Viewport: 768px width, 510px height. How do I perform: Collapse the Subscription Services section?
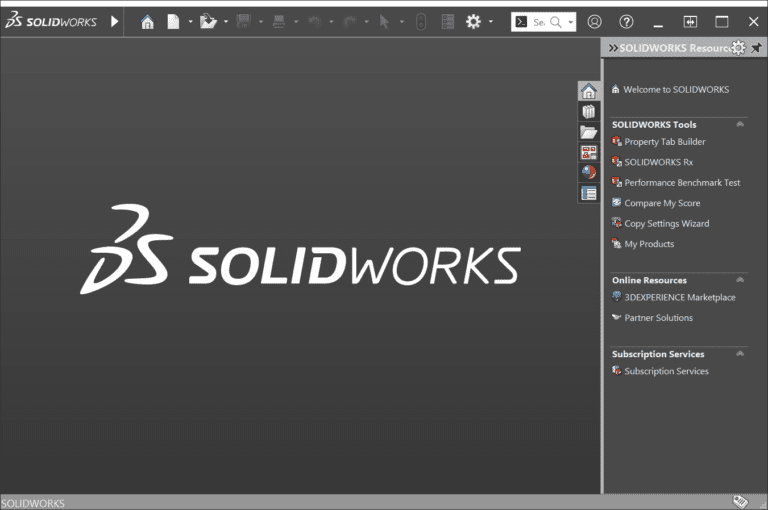(740, 354)
